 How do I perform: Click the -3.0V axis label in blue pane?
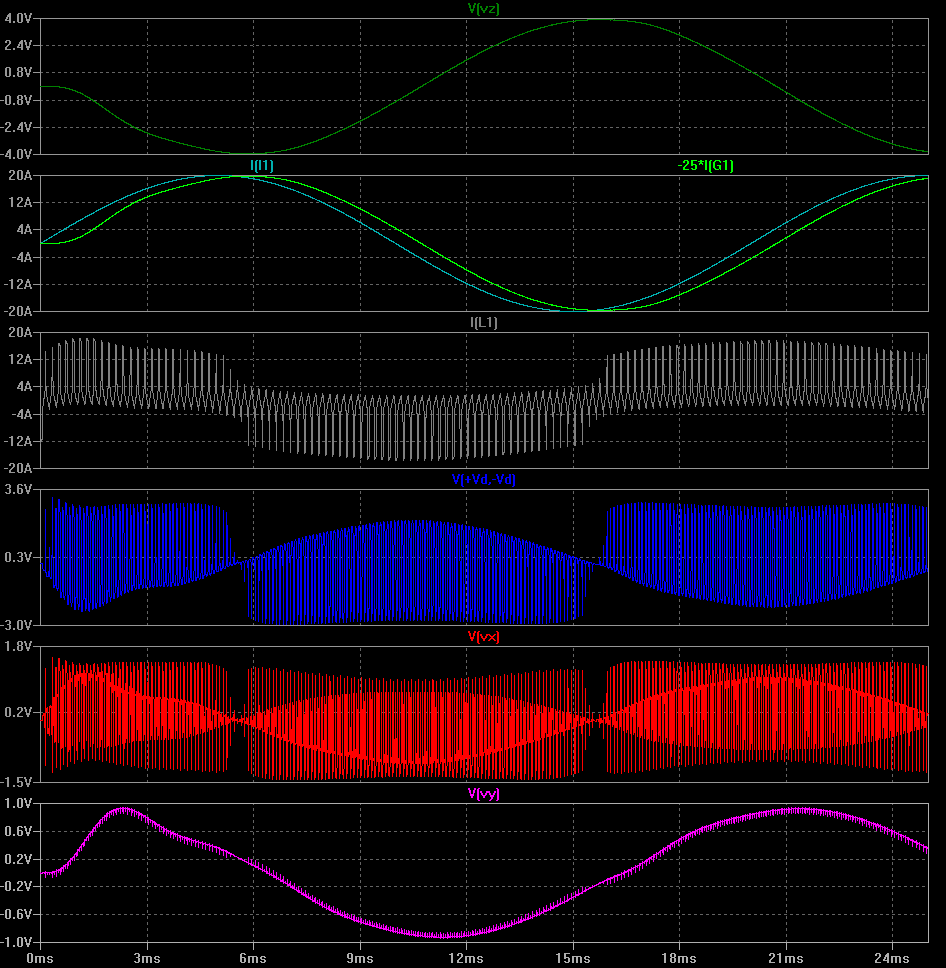pyautogui.click(x=16, y=625)
